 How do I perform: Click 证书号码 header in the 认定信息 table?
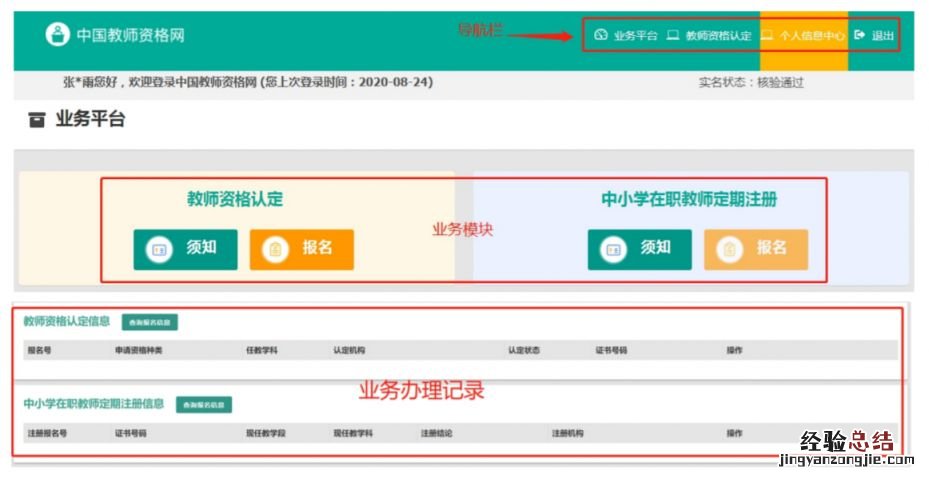click(x=611, y=350)
